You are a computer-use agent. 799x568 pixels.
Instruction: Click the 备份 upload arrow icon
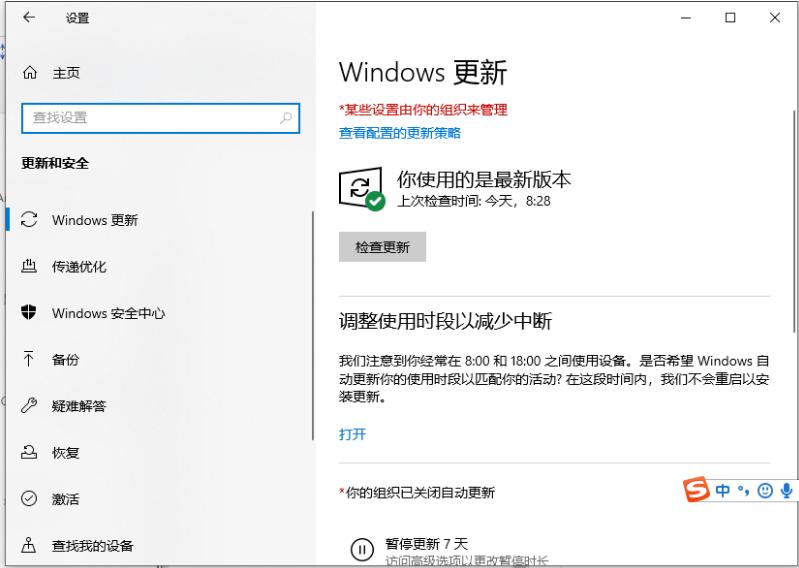(29, 359)
